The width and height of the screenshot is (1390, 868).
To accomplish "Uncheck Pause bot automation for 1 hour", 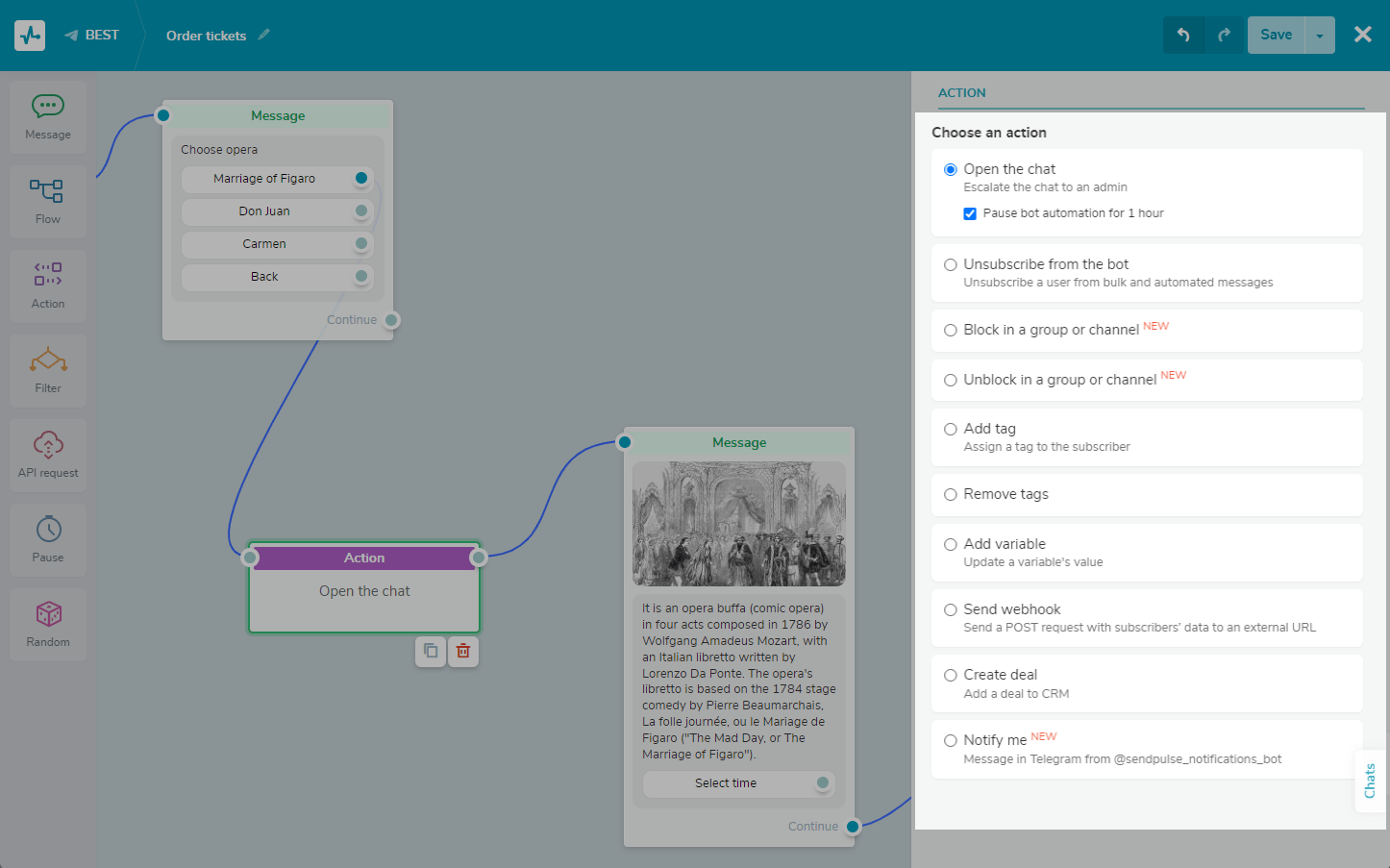I will [970, 213].
